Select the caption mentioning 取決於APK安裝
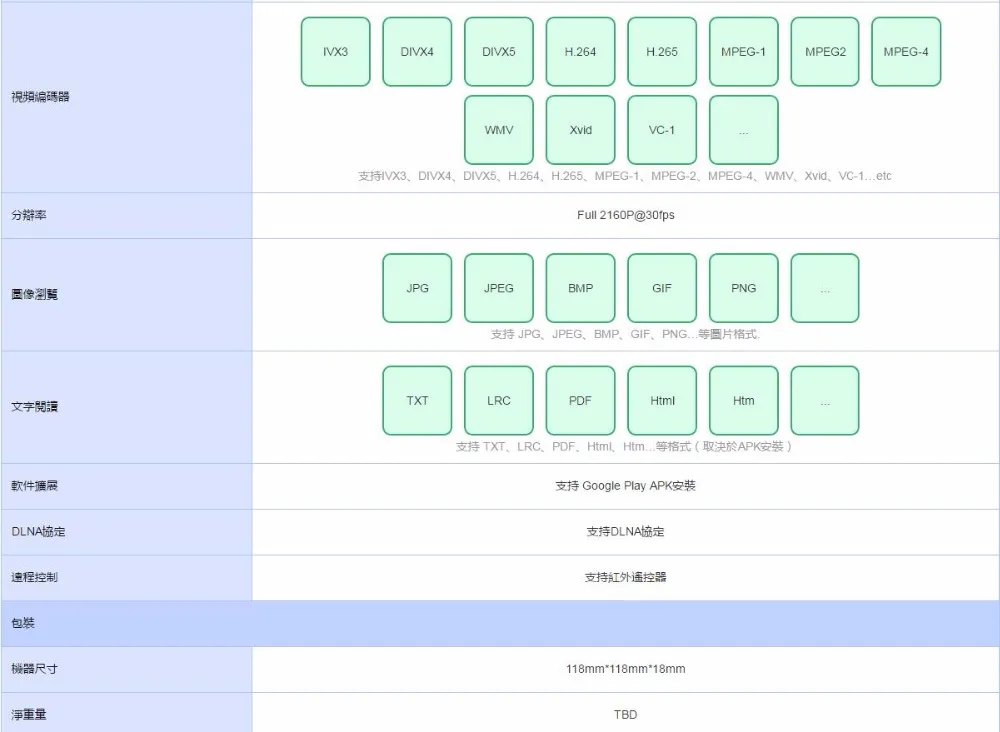This screenshot has width=1000, height=732. click(624, 446)
